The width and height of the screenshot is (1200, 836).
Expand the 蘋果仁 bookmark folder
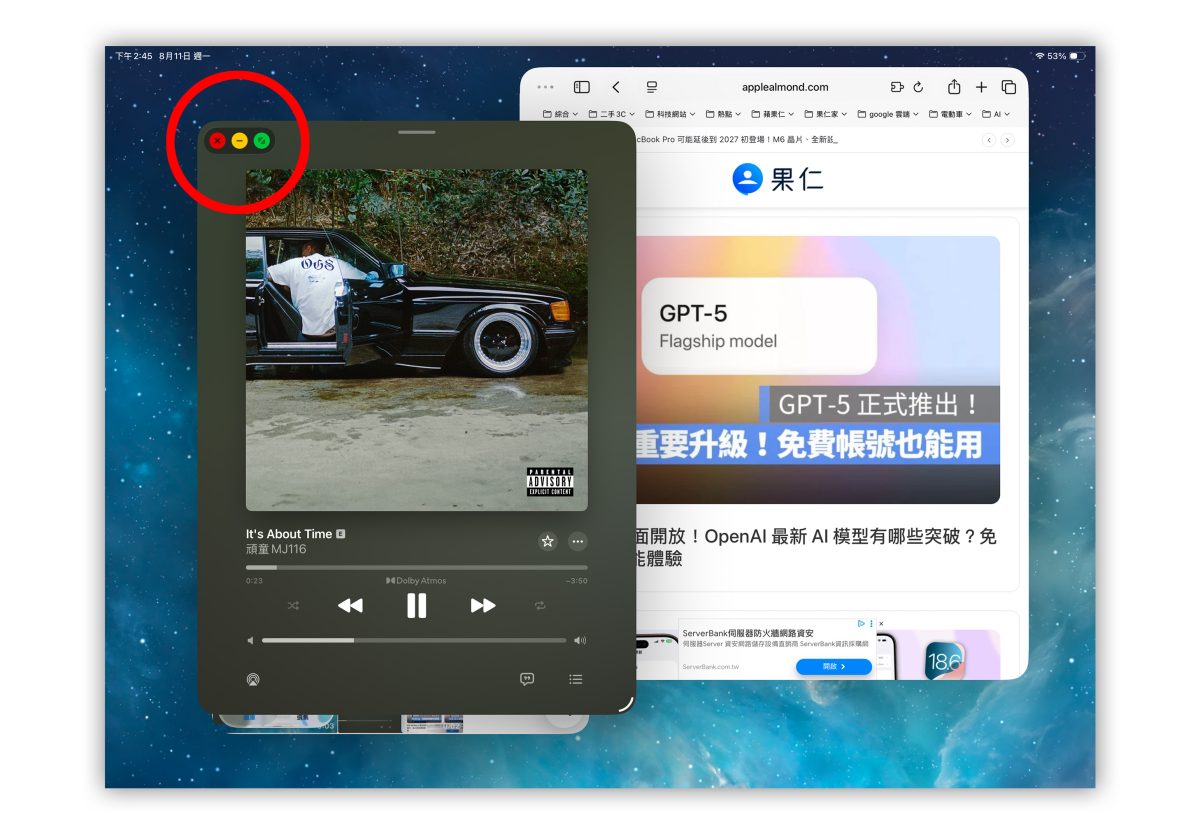click(772, 114)
